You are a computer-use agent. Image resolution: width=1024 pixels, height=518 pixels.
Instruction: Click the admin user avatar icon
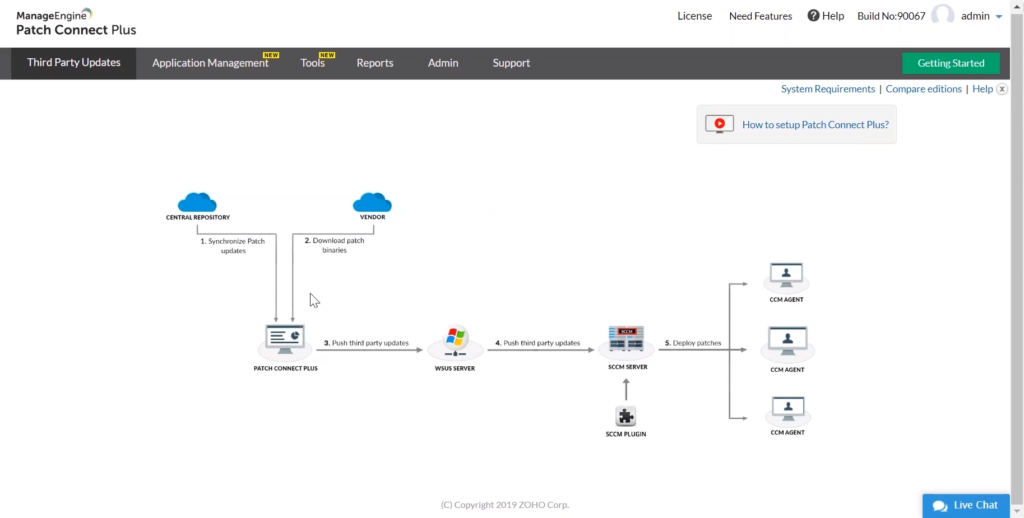[942, 16]
